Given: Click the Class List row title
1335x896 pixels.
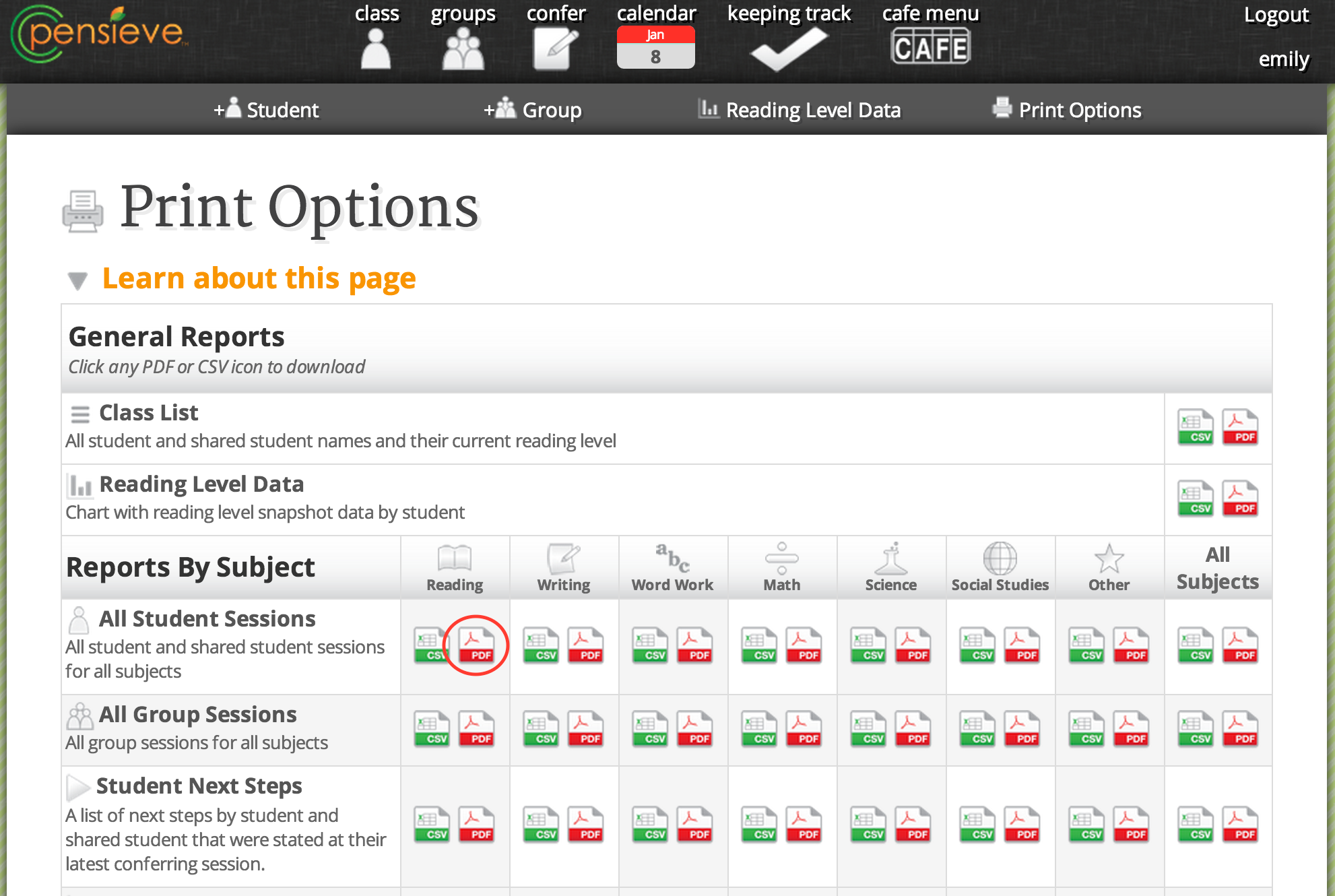Looking at the screenshot, I should [x=148, y=412].
